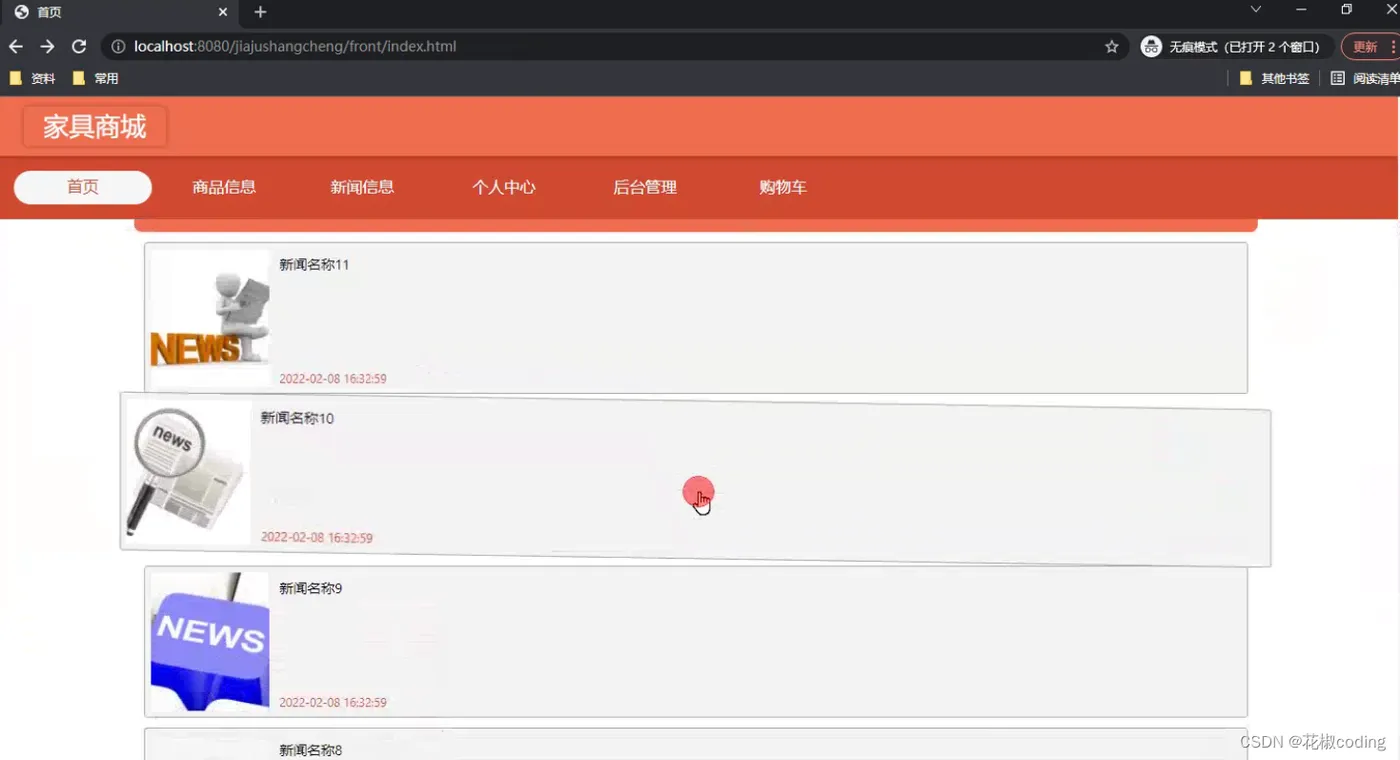Click the date under 新闻名称11
Screen dimensions: 1400x760
333,379
